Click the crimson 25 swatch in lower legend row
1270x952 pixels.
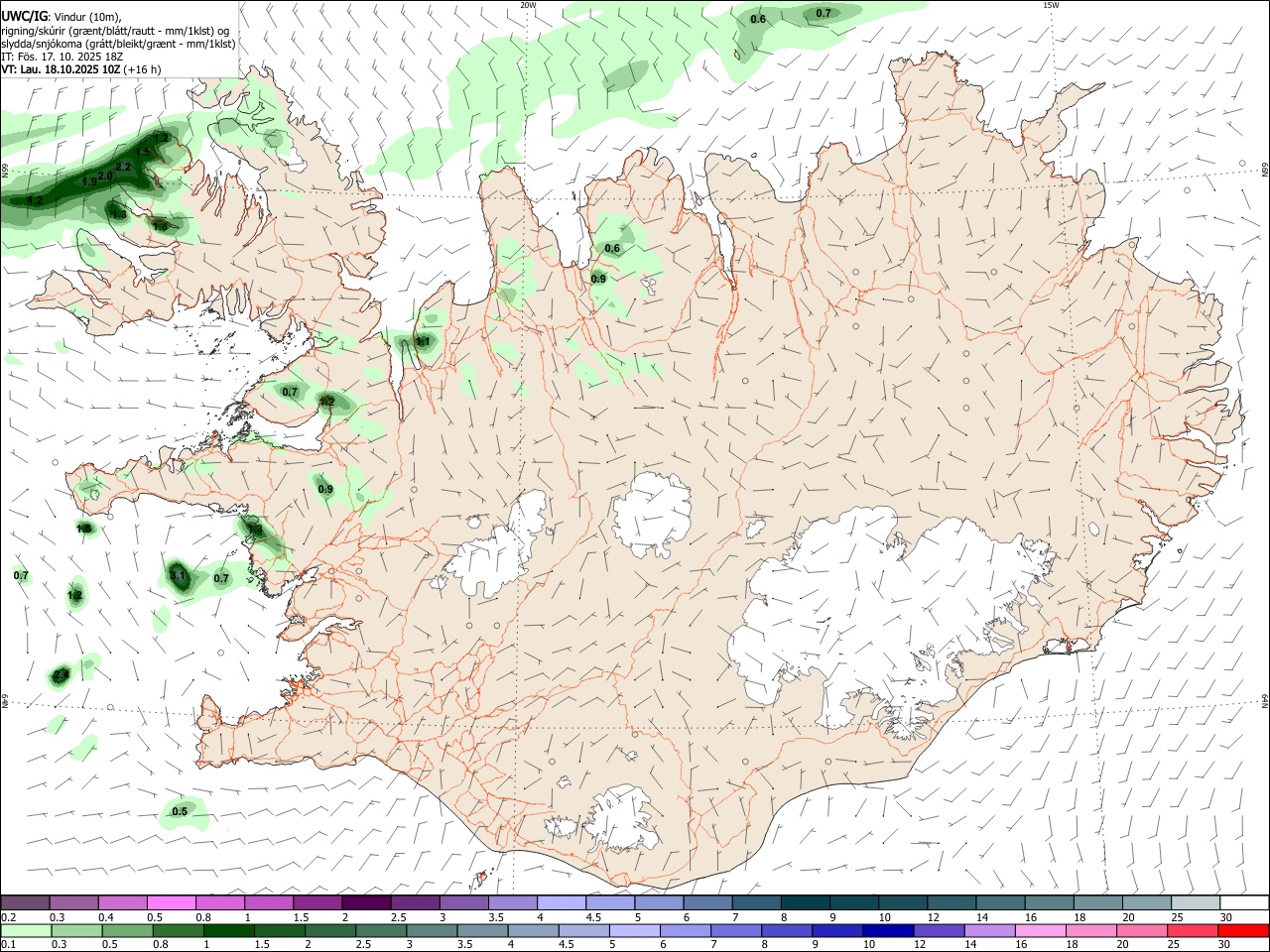point(1194,931)
